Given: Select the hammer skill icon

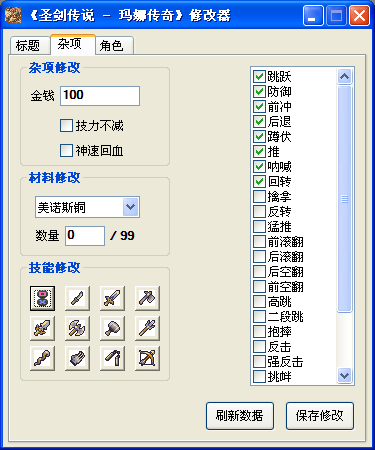Looking at the screenshot, I should click(112, 328).
